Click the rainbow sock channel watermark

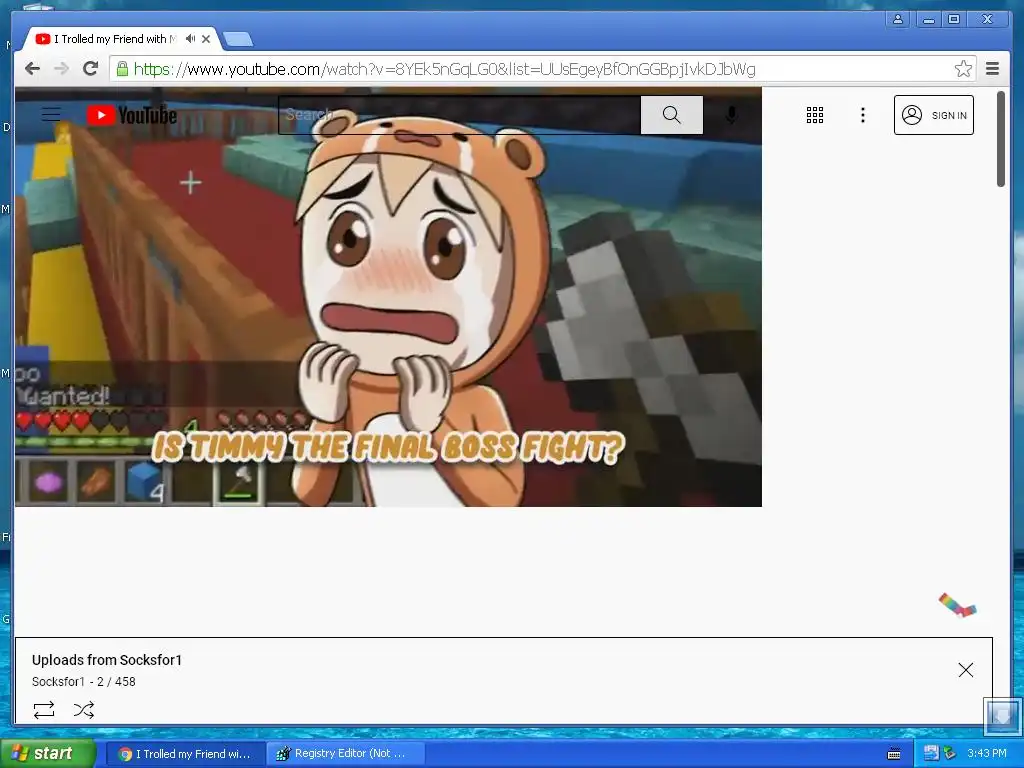pyautogui.click(x=957, y=605)
